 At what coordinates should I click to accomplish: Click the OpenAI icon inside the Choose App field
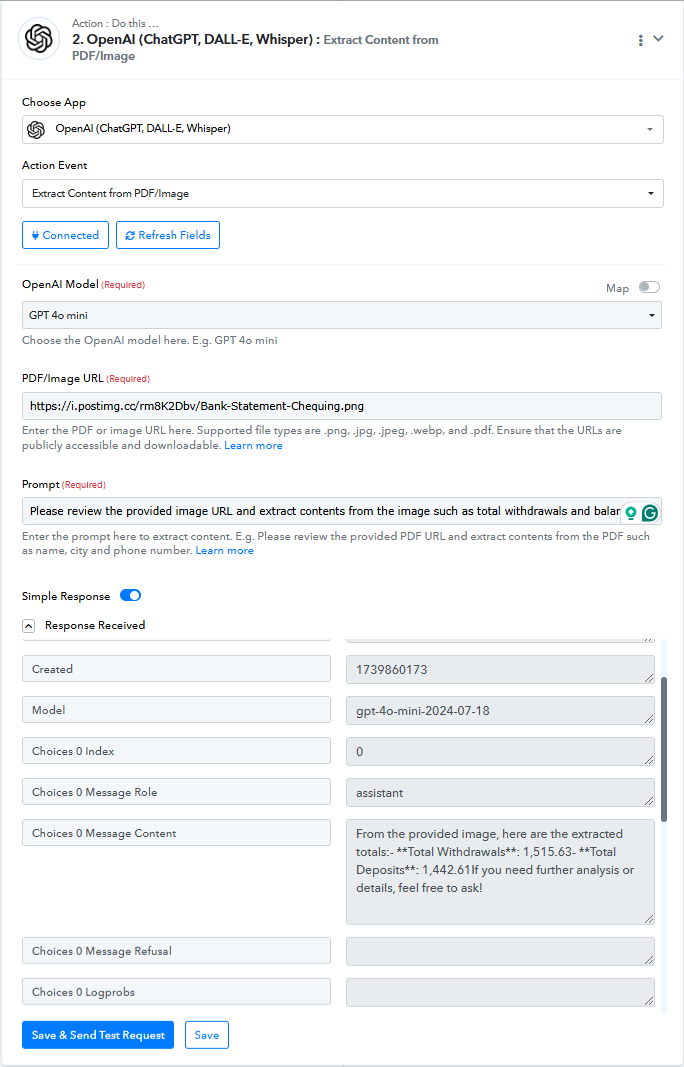click(36, 129)
